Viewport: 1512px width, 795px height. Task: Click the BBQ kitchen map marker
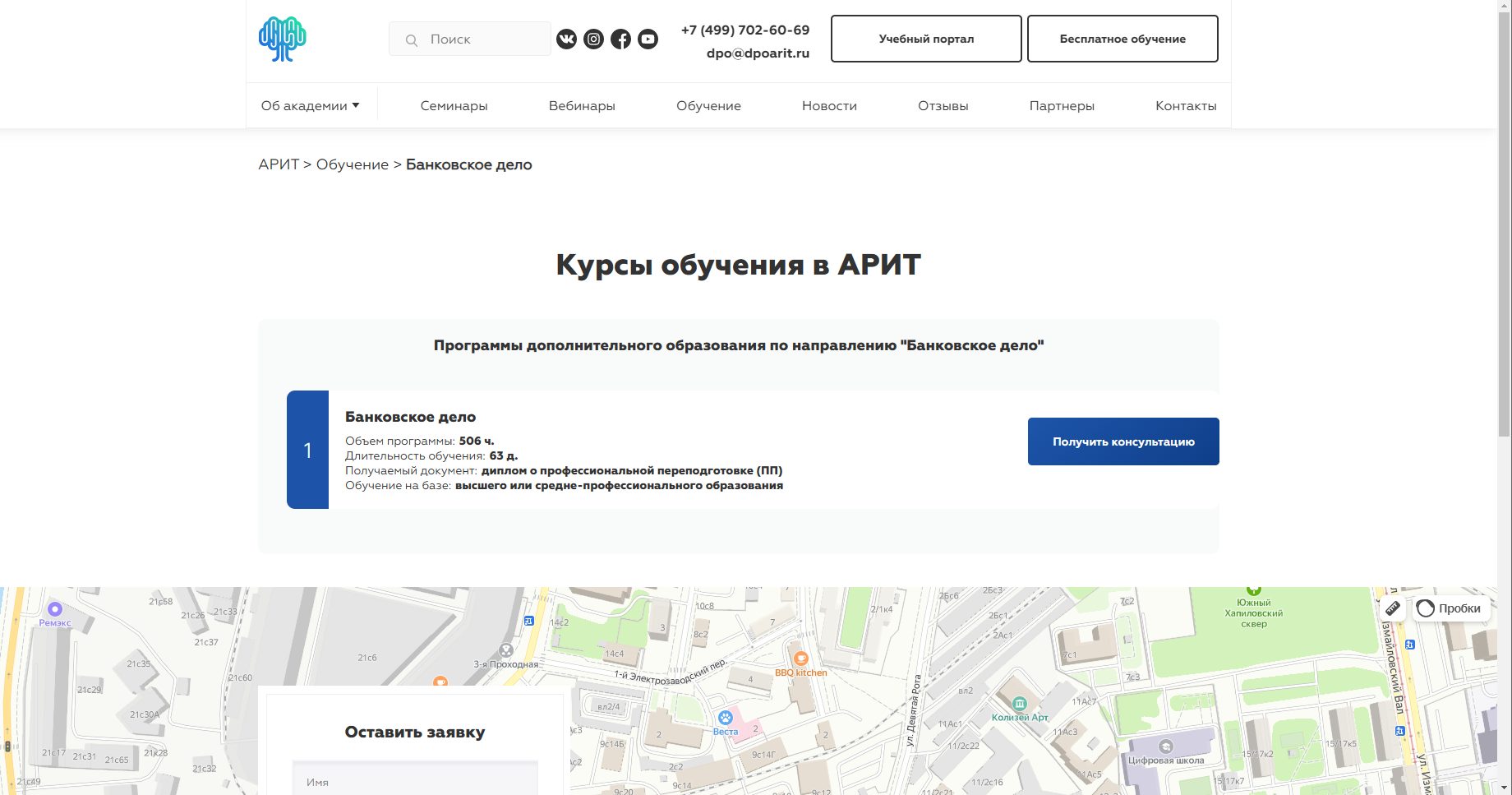click(x=800, y=659)
